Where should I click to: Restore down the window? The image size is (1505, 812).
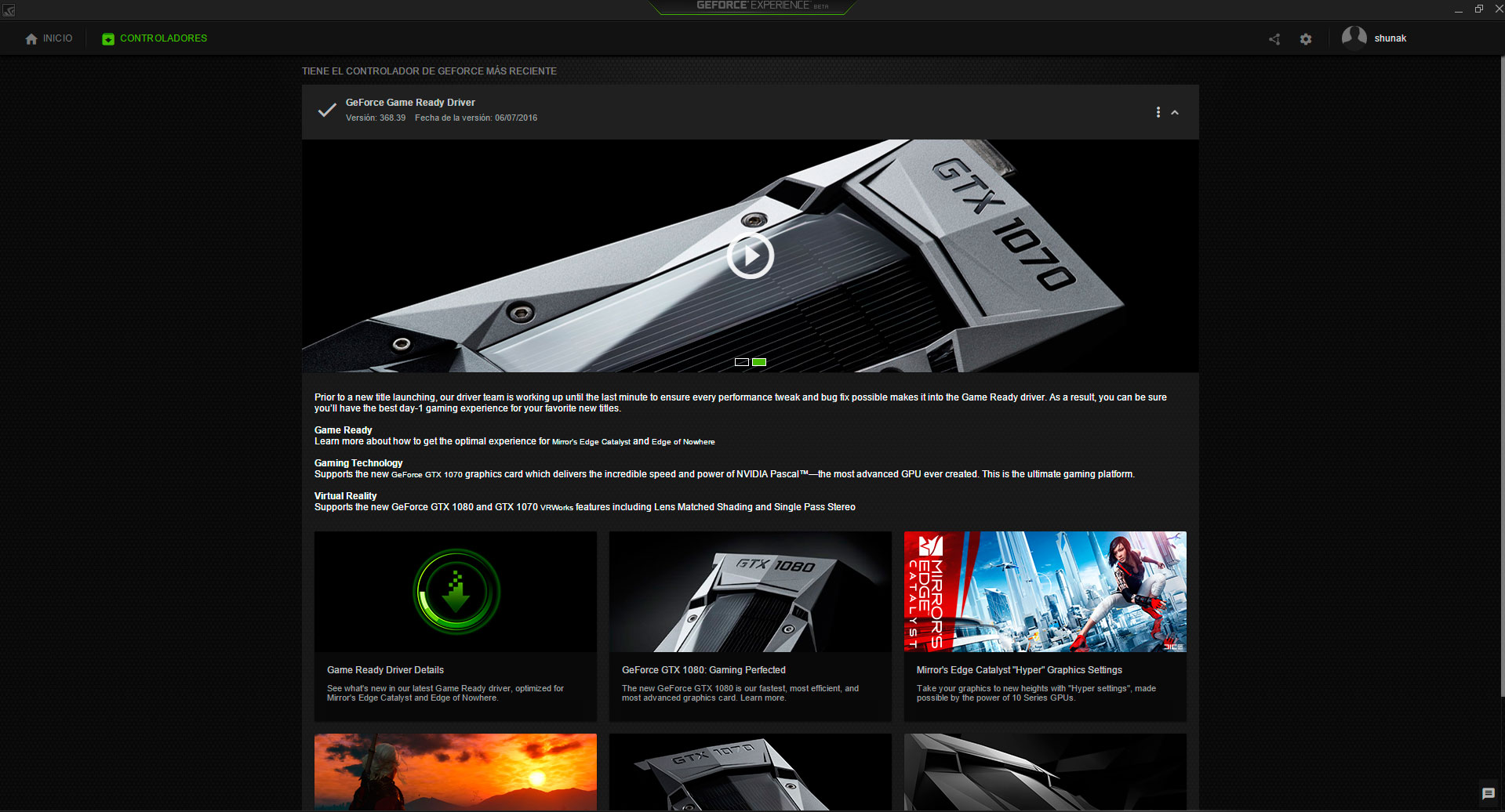tap(1479, 9)
